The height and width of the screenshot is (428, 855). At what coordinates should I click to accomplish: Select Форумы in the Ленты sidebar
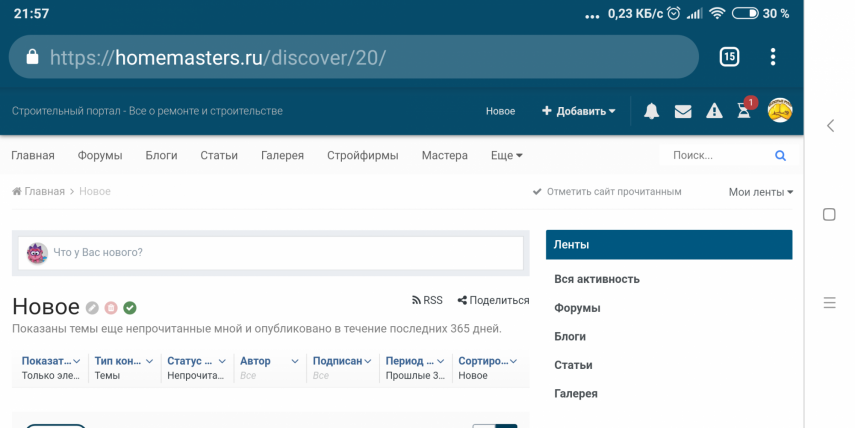[x=577, y=308]
